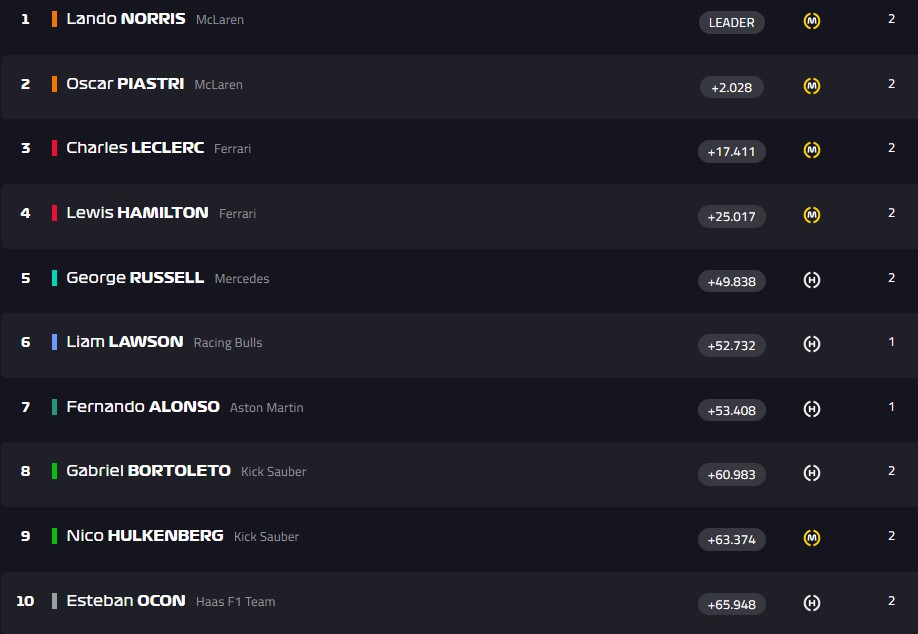This screenshot has height=634, width=918.
Task: Click the medium tyre icon for Norris
Action: (812, 21)
